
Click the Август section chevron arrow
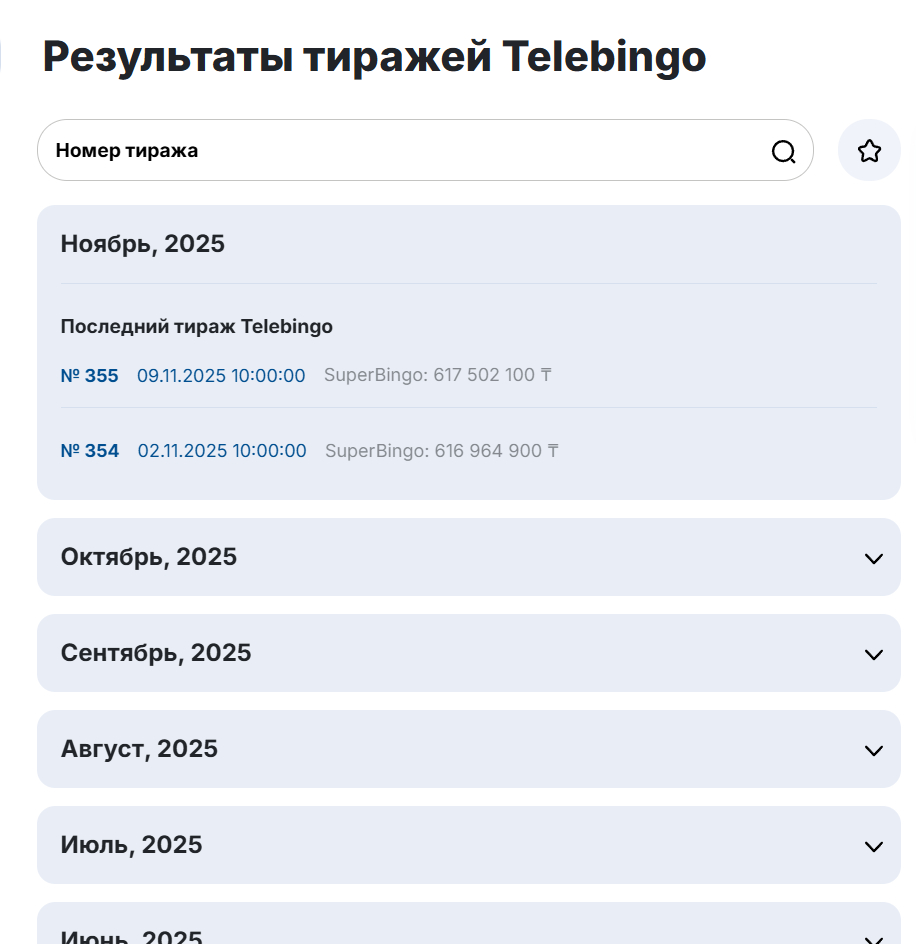872,750
